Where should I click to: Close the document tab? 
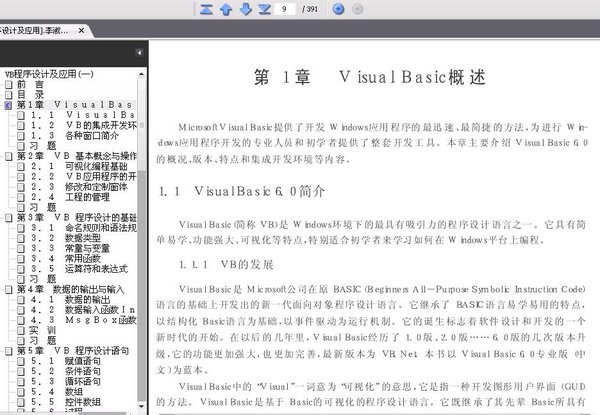81,30
